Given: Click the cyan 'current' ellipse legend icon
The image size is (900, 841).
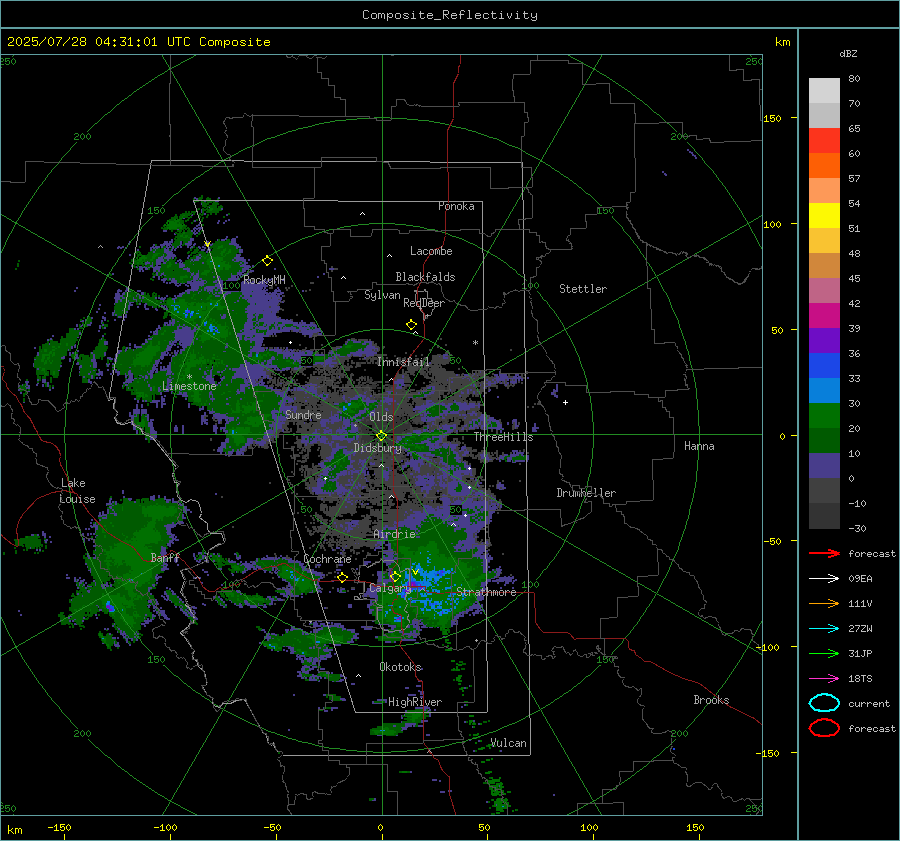Looking at the screenshot, I should coord(824,703).
